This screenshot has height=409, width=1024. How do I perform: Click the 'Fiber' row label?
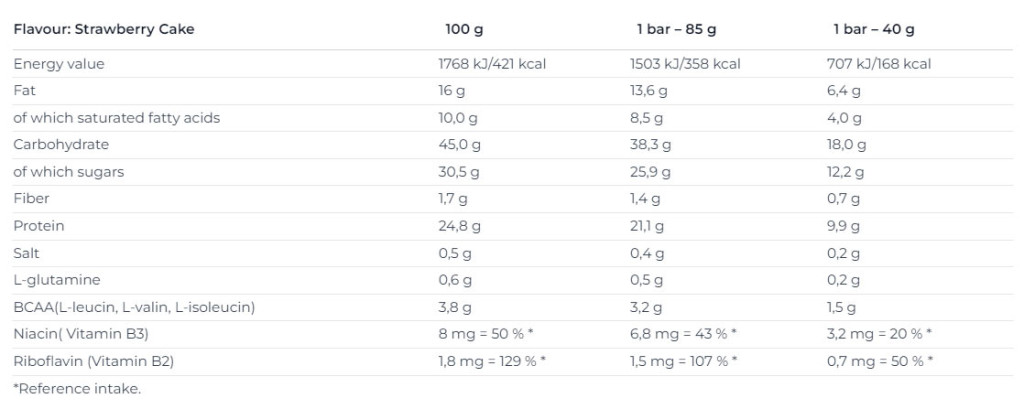(31, 199)
